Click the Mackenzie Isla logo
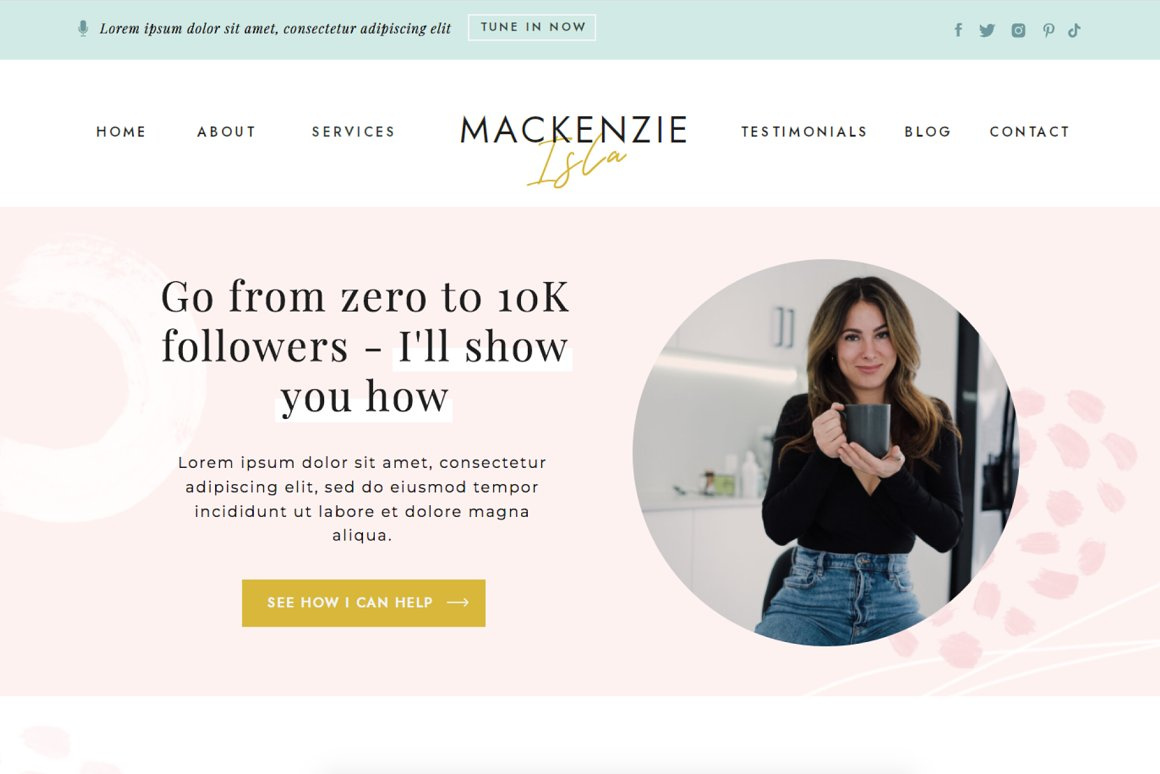This screenshot has width=1160, height=774. tap(574, 149)
